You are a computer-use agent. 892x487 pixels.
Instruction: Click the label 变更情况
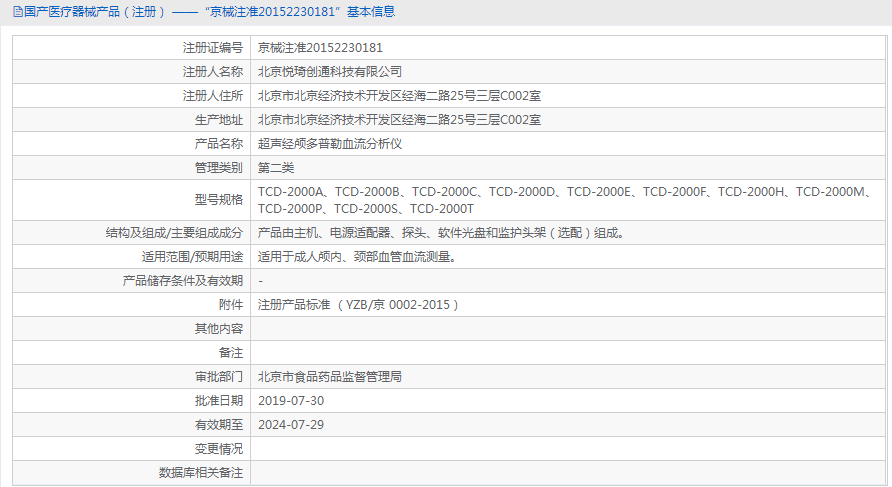[x=219, y=449]
